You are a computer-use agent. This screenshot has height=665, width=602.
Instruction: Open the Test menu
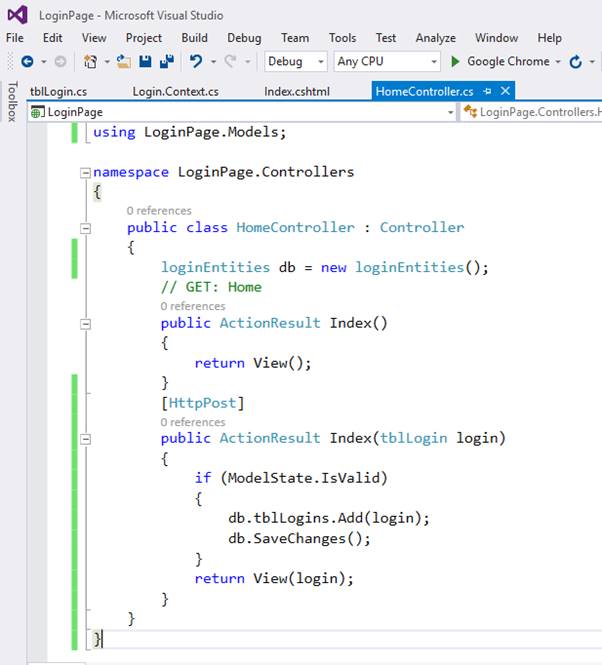point(386,38)
